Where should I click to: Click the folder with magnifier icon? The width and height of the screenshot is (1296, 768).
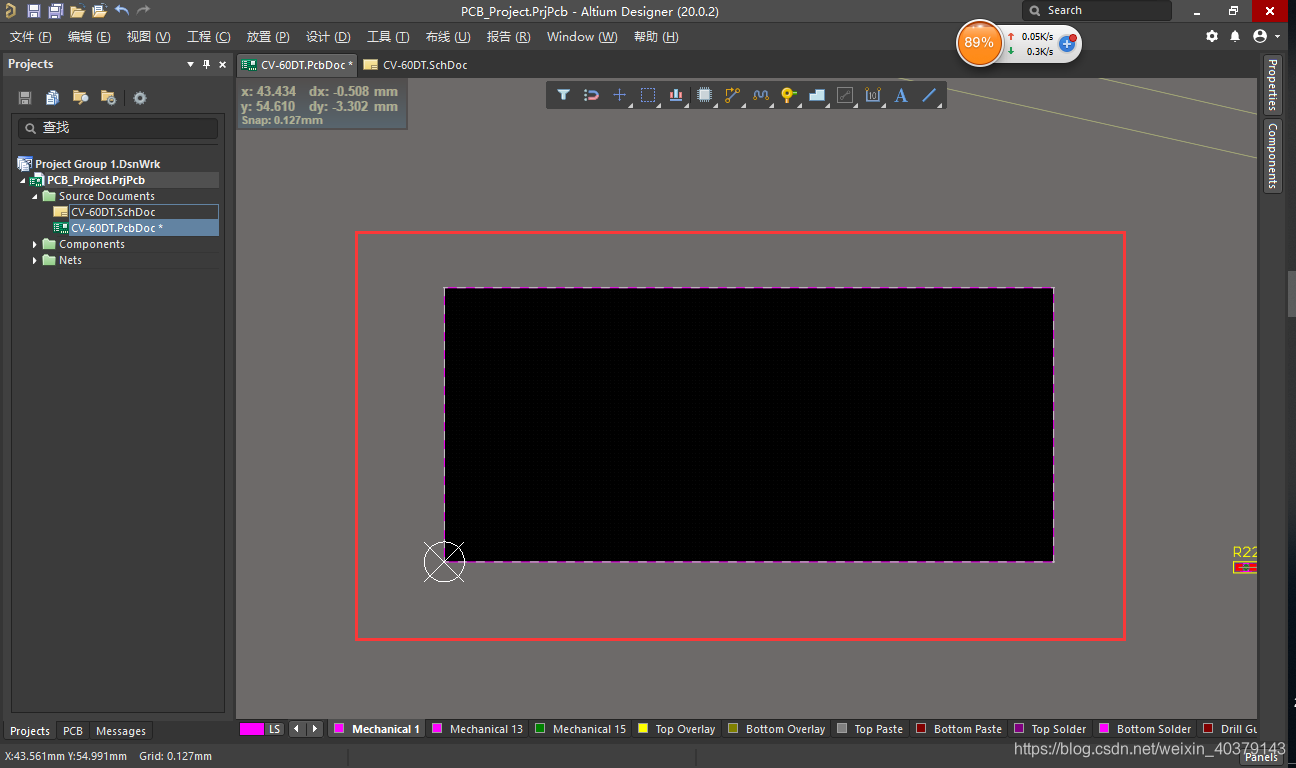[81, 98]
